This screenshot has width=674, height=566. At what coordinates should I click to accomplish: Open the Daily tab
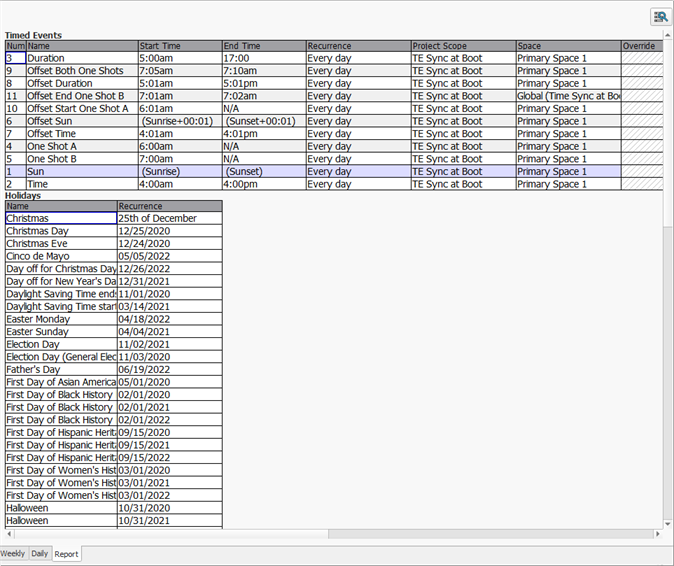coord(39,553)
